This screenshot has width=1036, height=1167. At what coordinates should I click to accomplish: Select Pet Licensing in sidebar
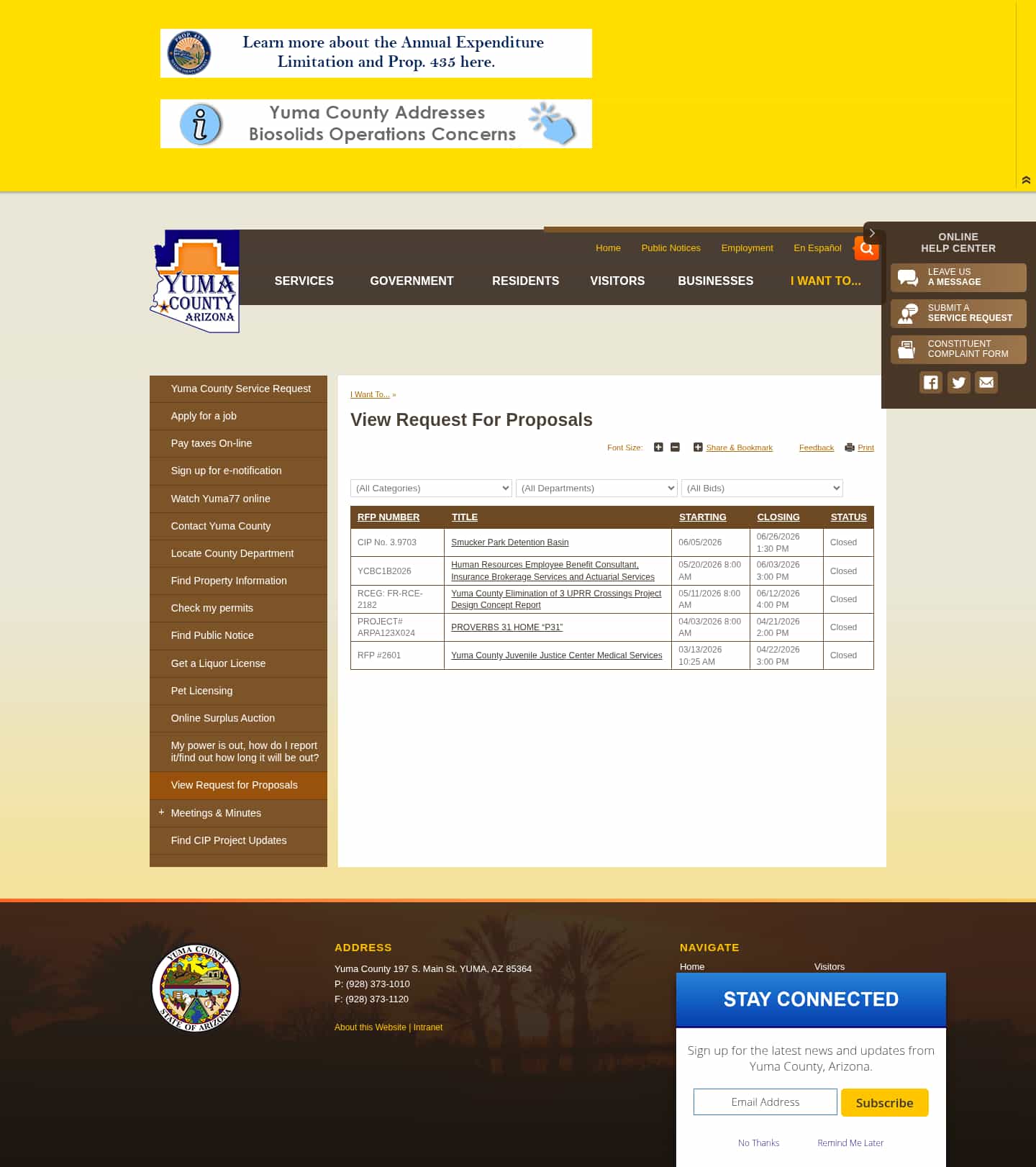238,691
